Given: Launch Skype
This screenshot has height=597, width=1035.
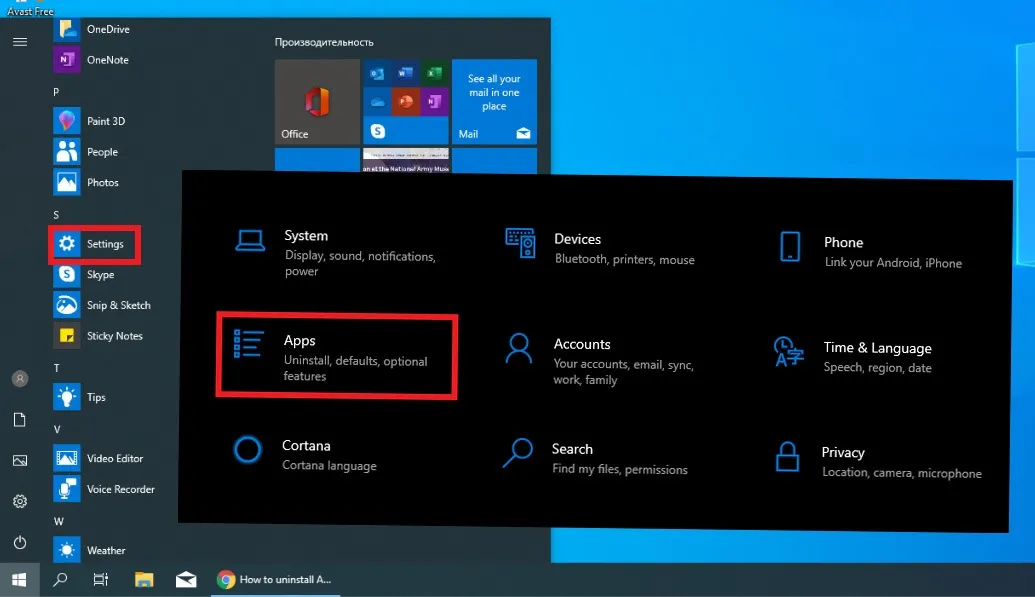Looking at the screenshot, I should coord(100,274).
